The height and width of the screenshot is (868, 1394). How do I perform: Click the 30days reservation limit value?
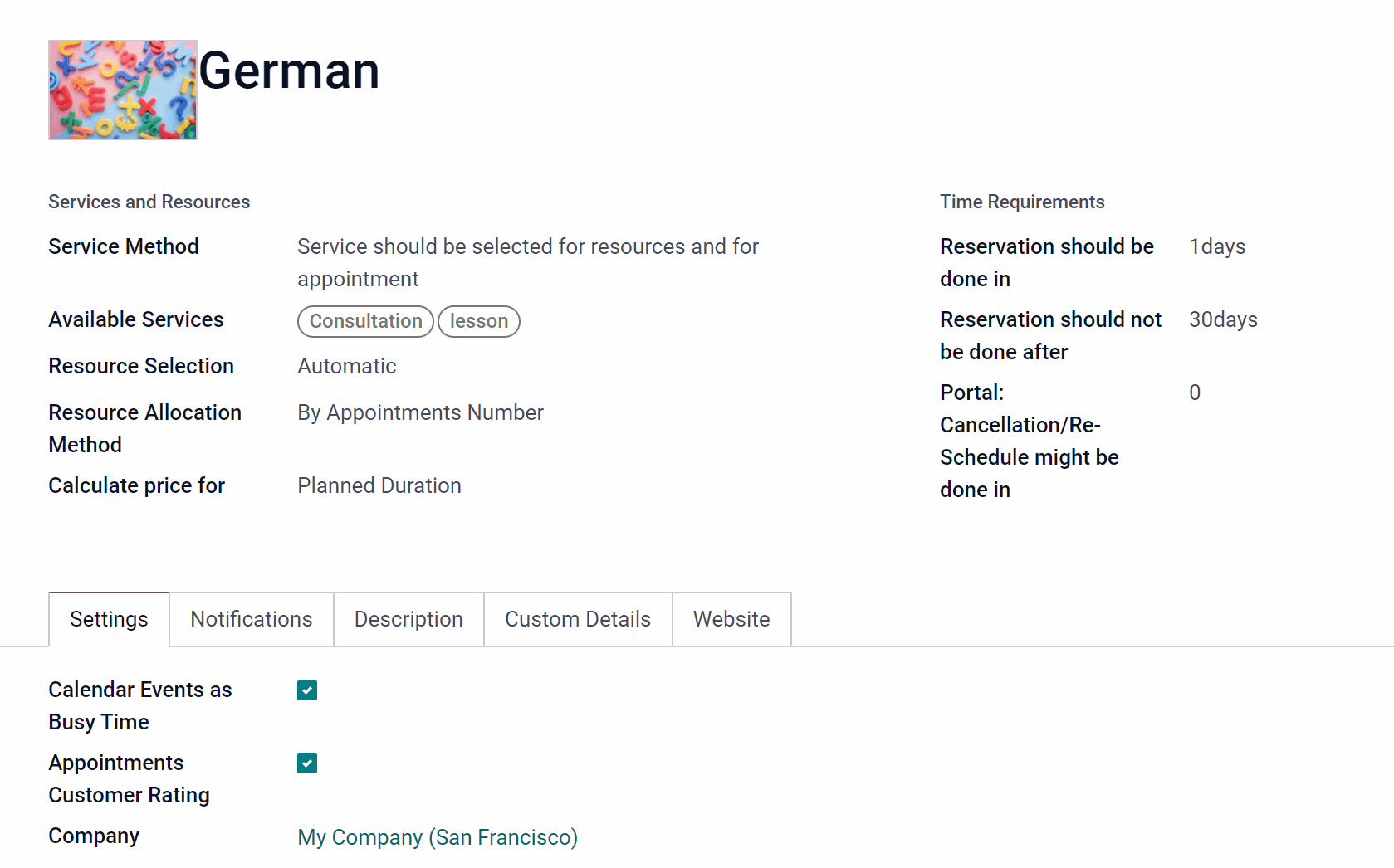point(1223,319)
